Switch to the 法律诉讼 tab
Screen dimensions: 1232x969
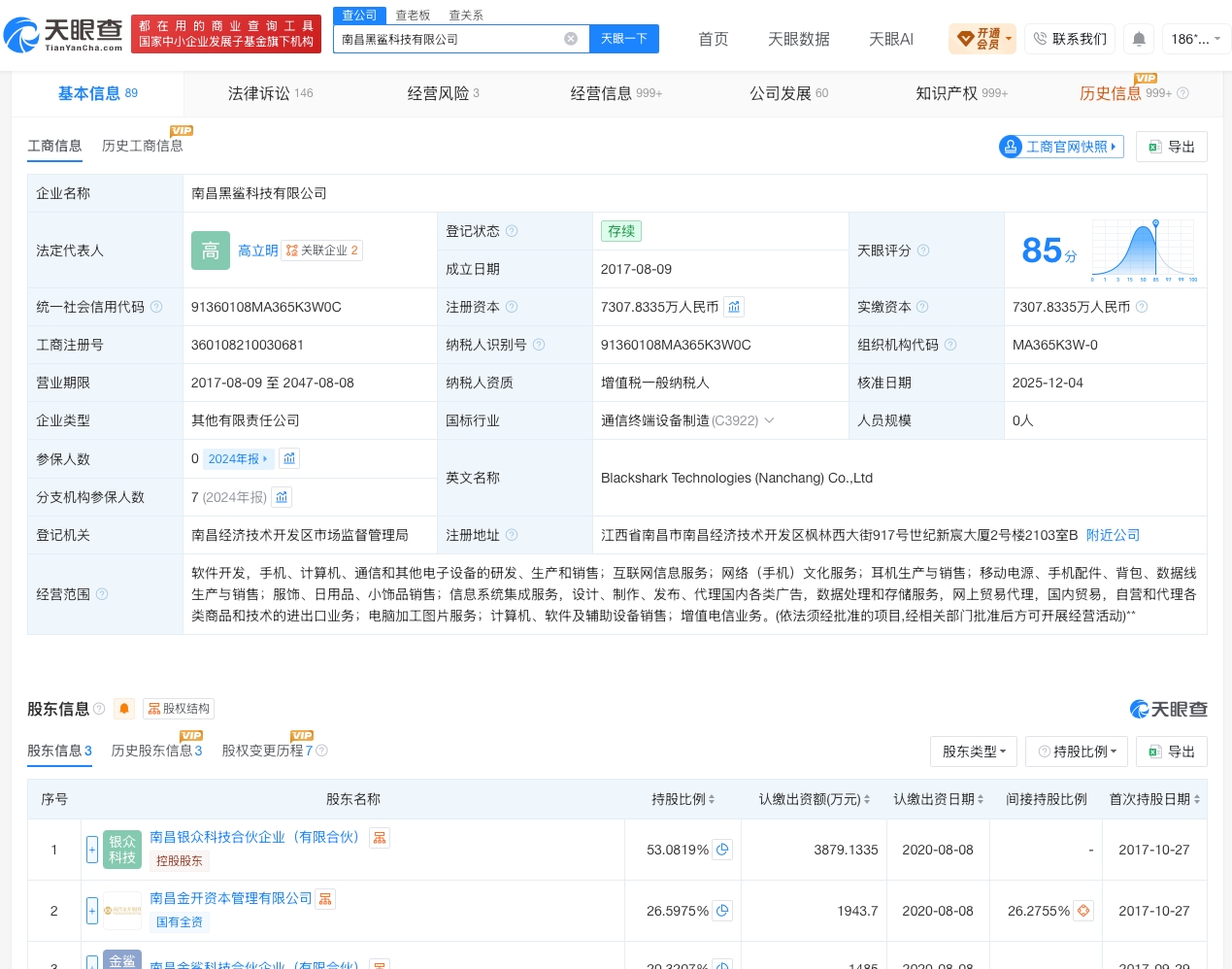[270, 93]
